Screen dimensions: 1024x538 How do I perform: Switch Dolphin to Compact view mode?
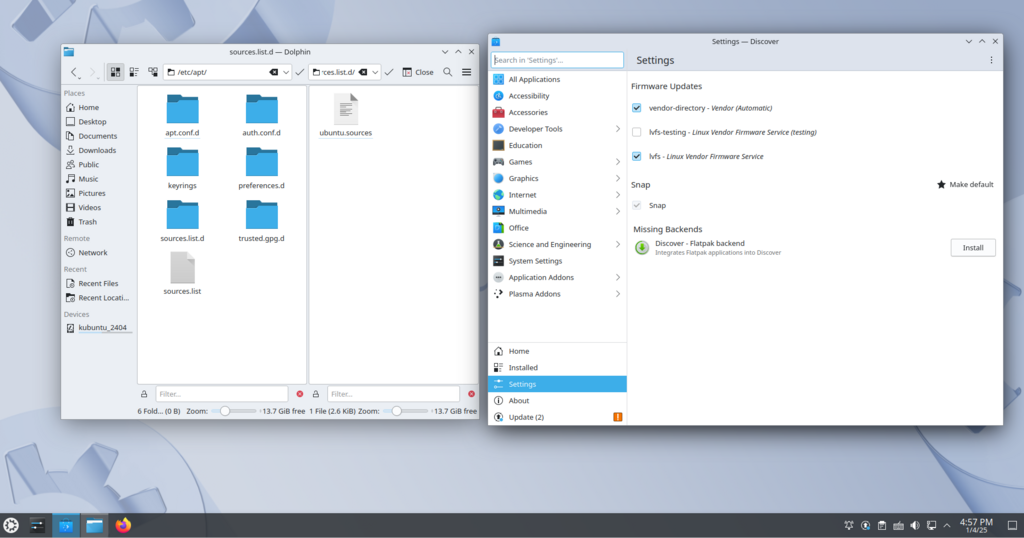[x=134, y=72]
